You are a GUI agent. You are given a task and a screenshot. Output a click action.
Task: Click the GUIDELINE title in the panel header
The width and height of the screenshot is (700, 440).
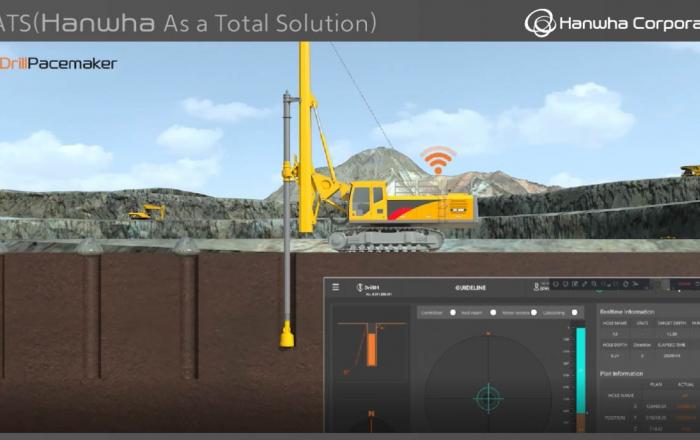471,288
